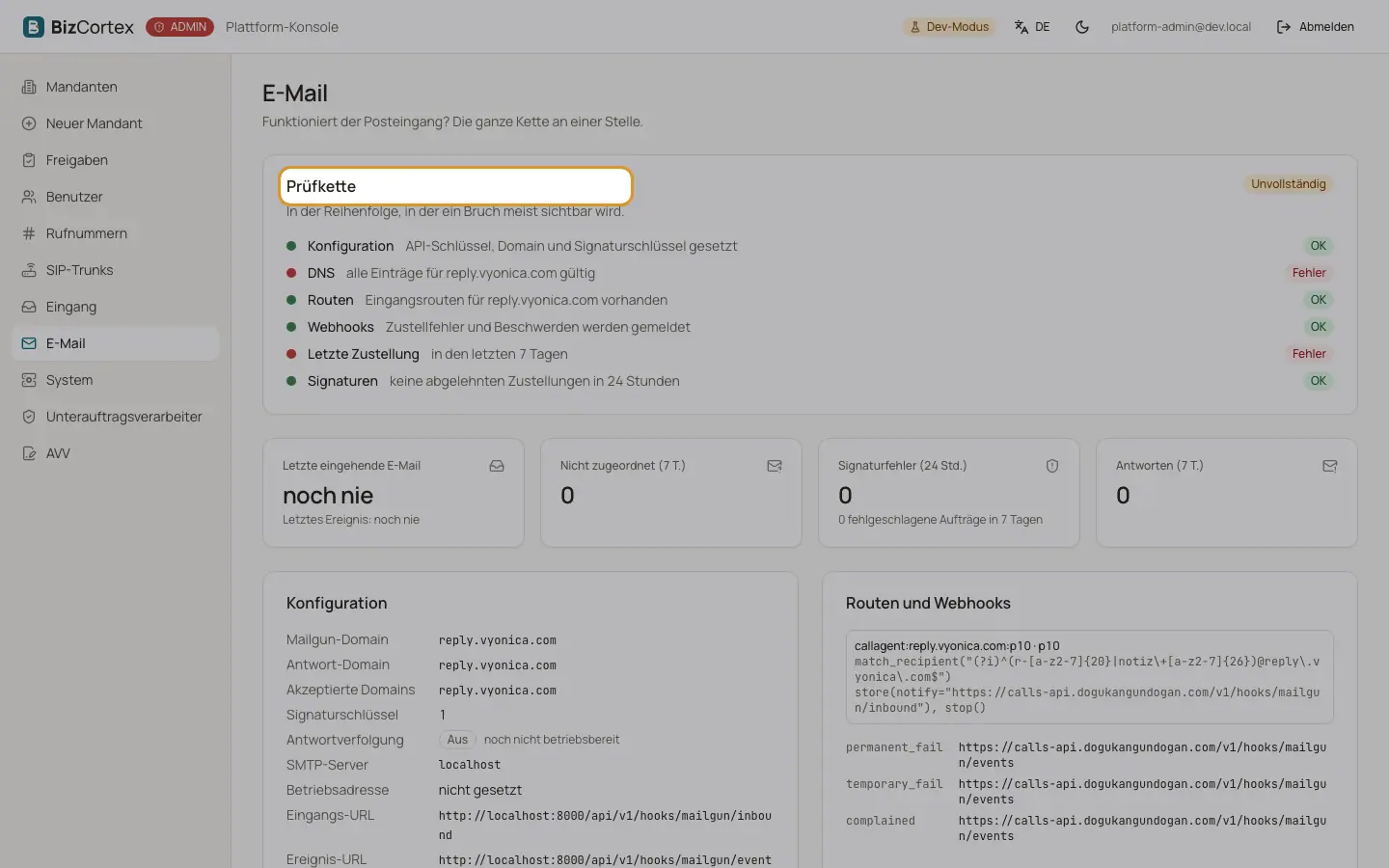Viewport: 1389px width, 868px height.
Task: Click the Routen check row label
Action: 331,300
